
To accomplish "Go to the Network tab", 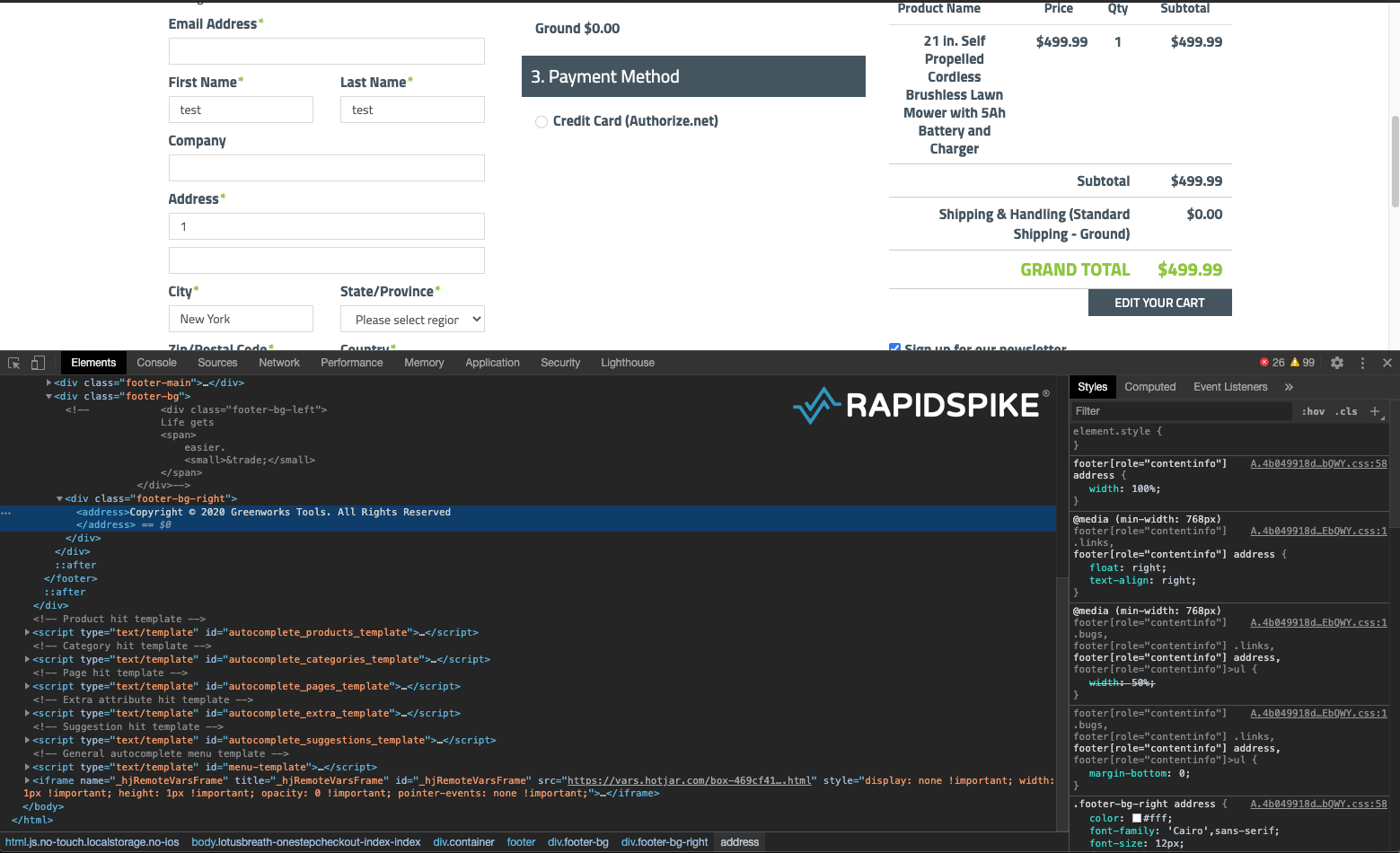I will click(x=279, y=363).
